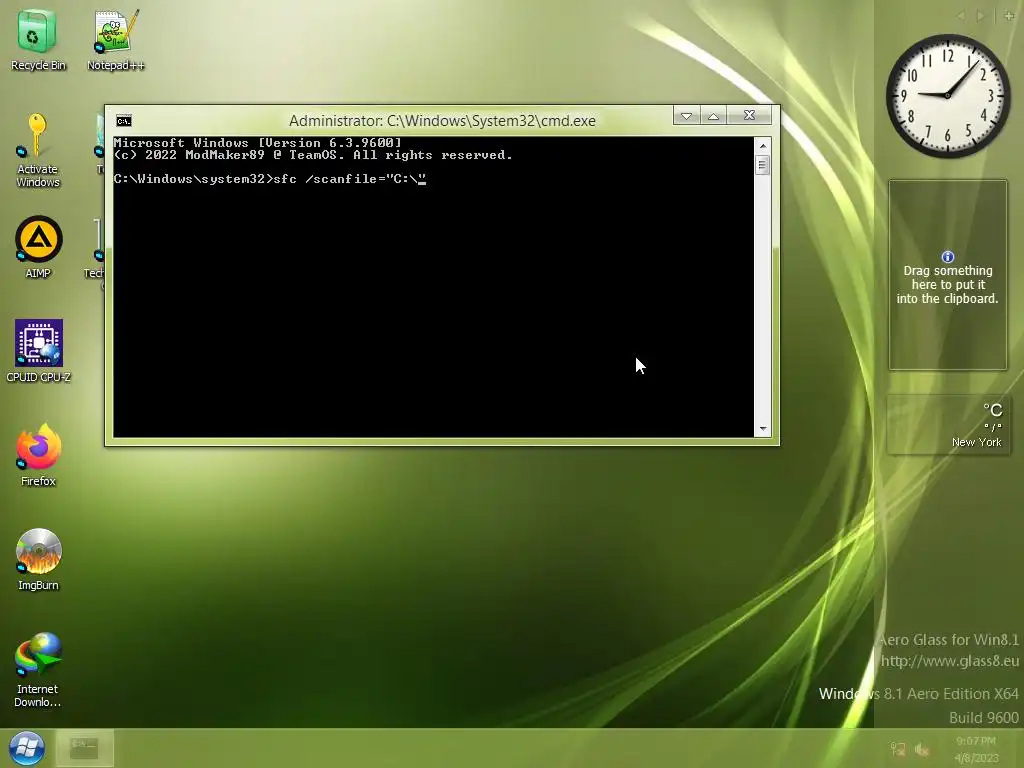Screen dimensions: 1024x768
Task: Launch Notepad++ from the desktop
Action: (115, 39)
